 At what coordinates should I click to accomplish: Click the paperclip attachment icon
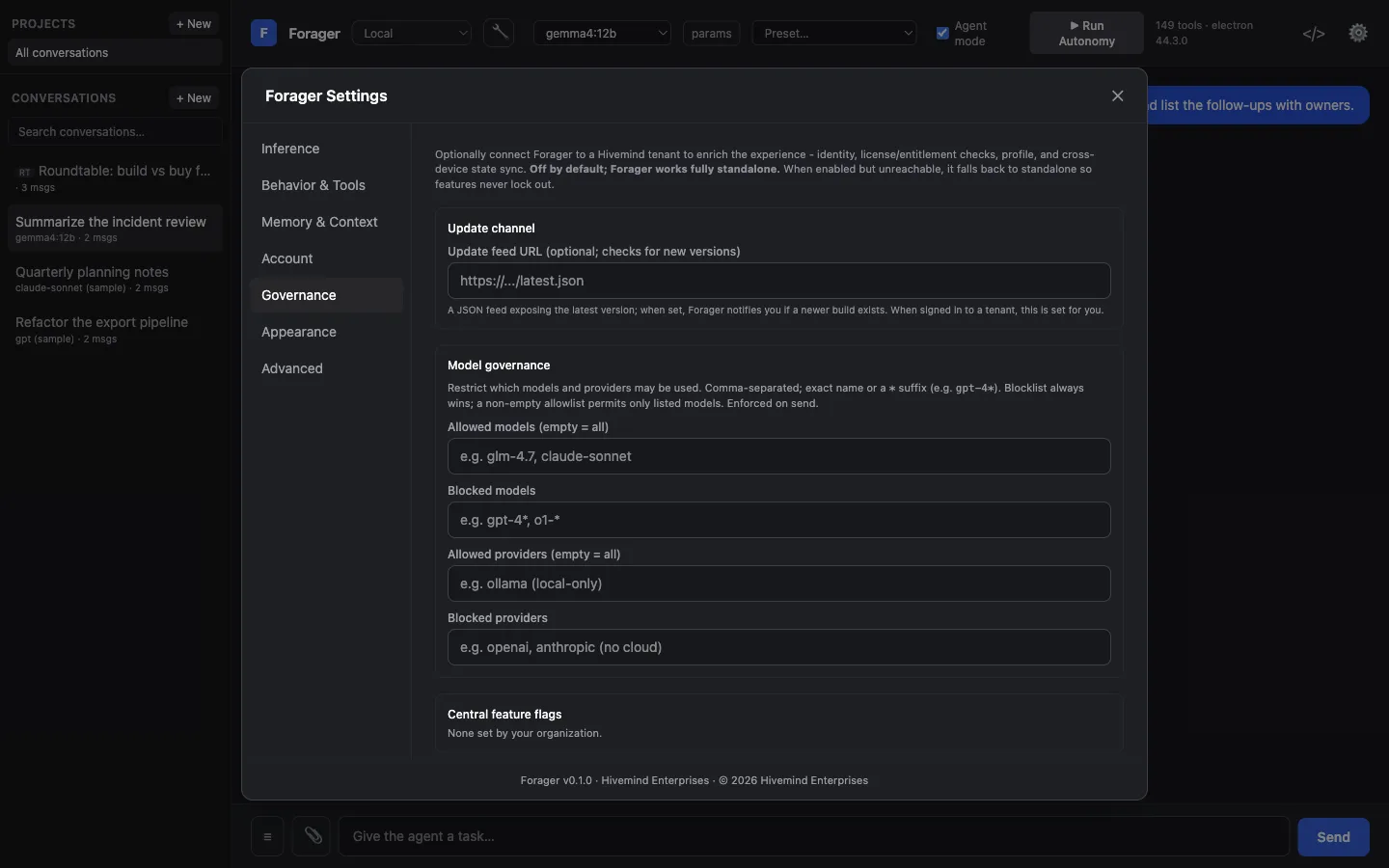(313, 836)
